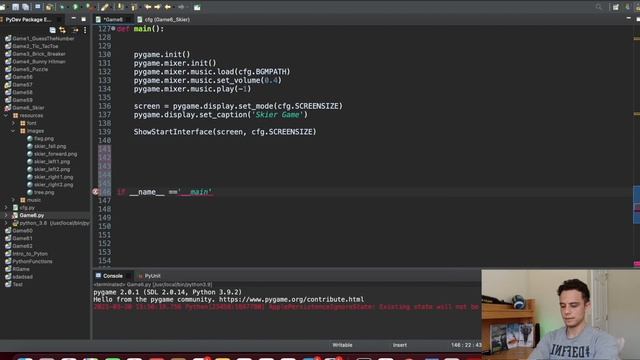Select the Test project

(18, 284)
